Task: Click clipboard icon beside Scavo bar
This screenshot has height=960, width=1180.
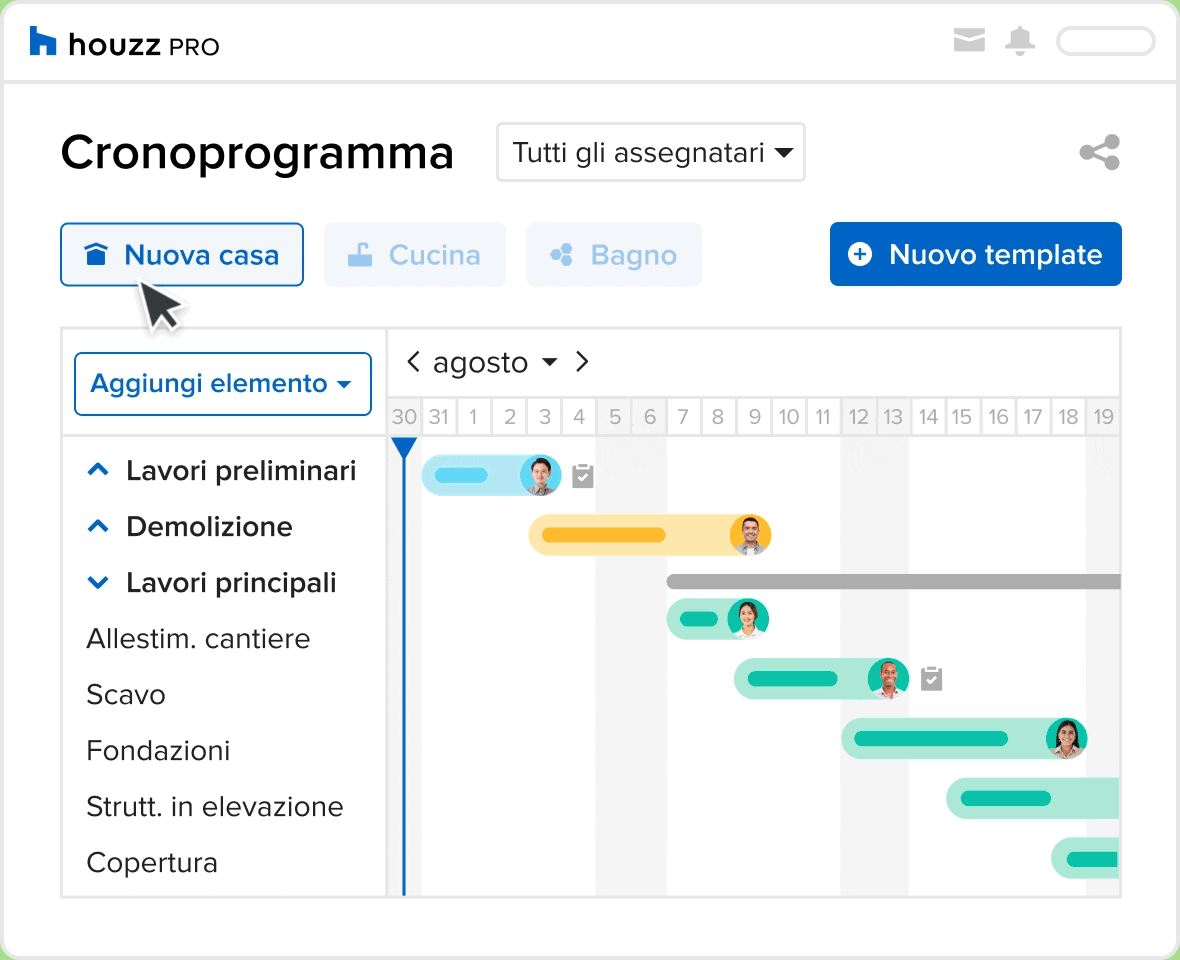Action: pos(931,679)
